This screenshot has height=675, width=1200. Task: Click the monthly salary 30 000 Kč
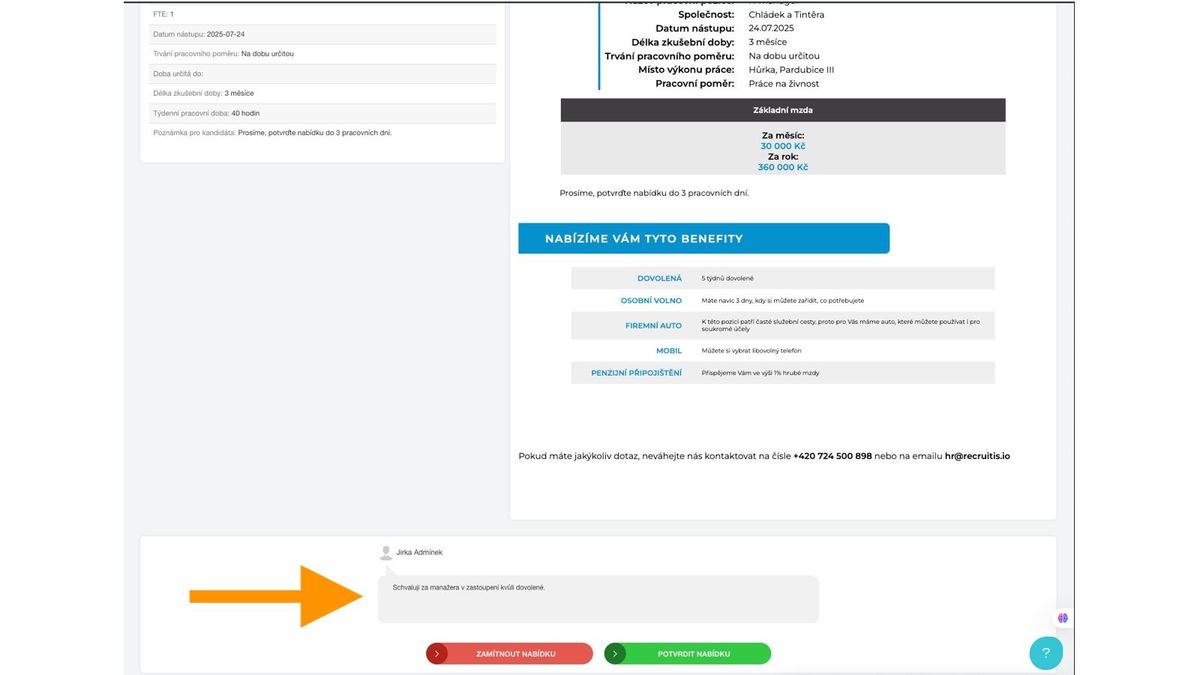(783, 146)
